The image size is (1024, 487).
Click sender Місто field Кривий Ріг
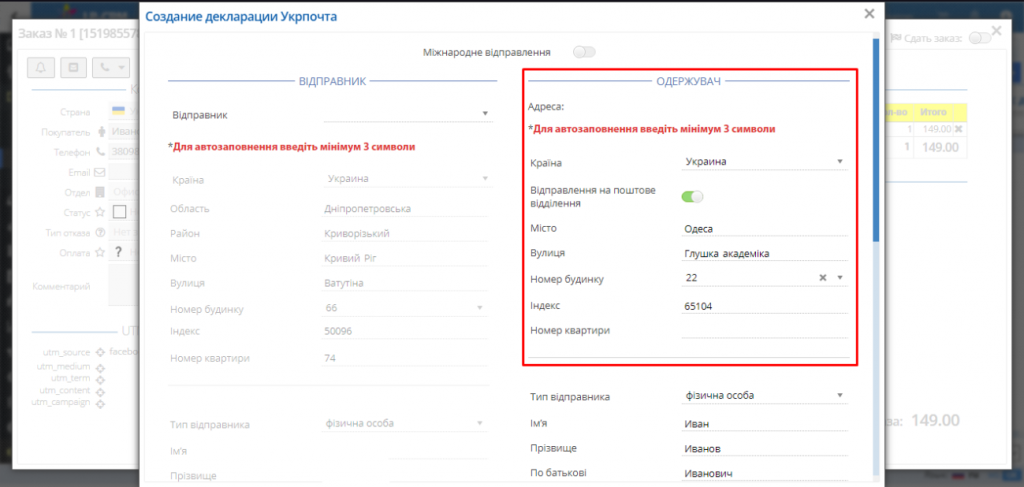[406, 259]
